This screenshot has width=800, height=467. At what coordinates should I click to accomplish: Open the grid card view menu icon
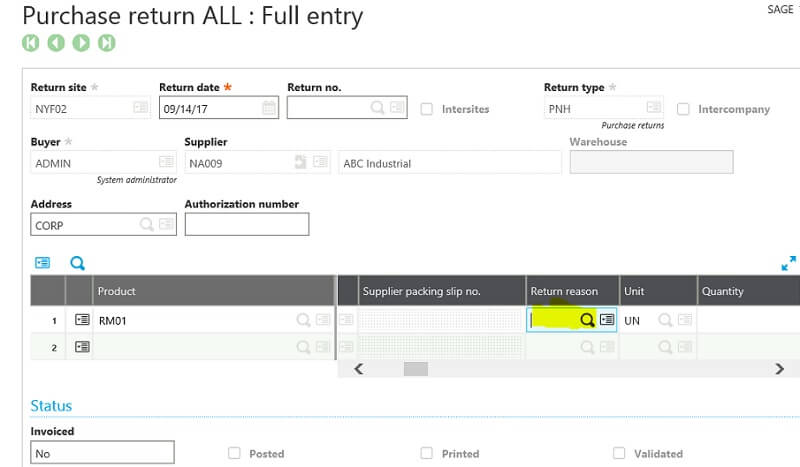(42, 264)
